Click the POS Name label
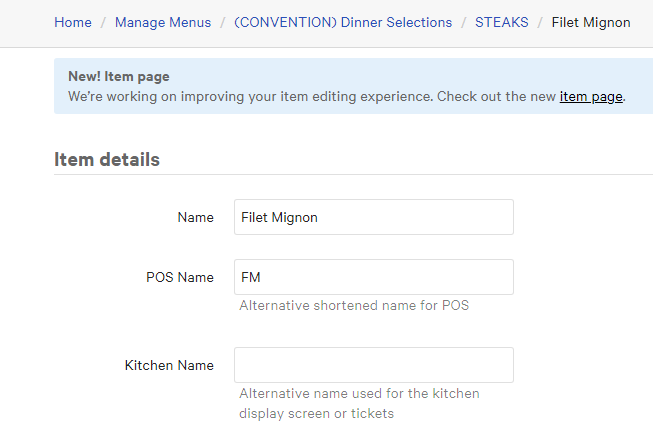The width and height of the screenshot is (653, 439). coord(180,277)
